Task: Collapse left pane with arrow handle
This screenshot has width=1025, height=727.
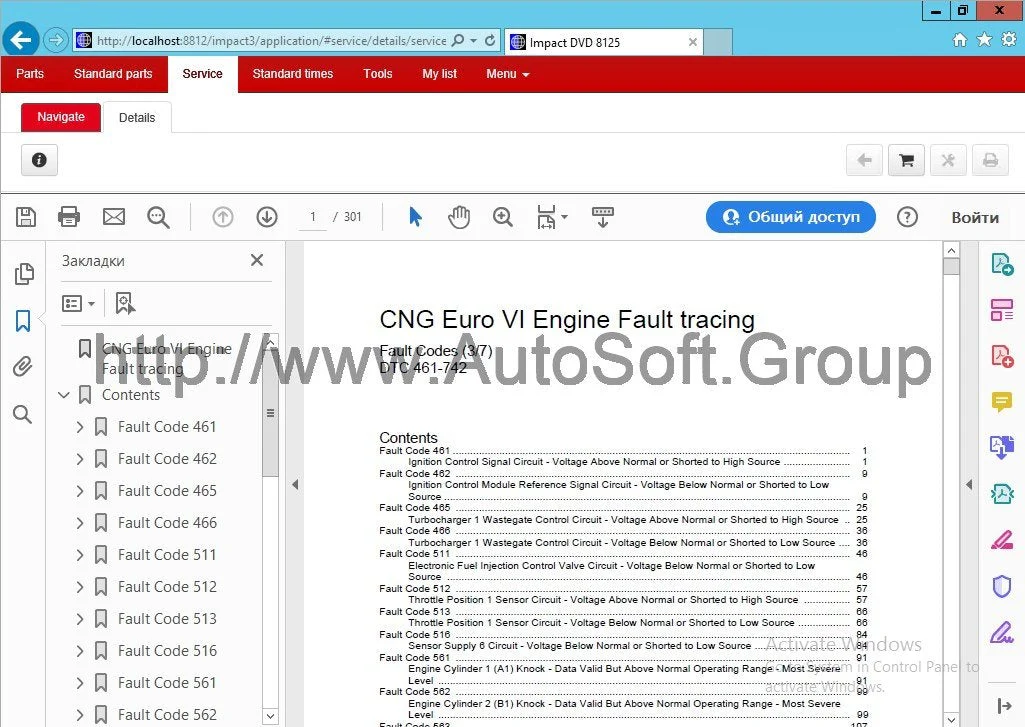Action: 295,485
